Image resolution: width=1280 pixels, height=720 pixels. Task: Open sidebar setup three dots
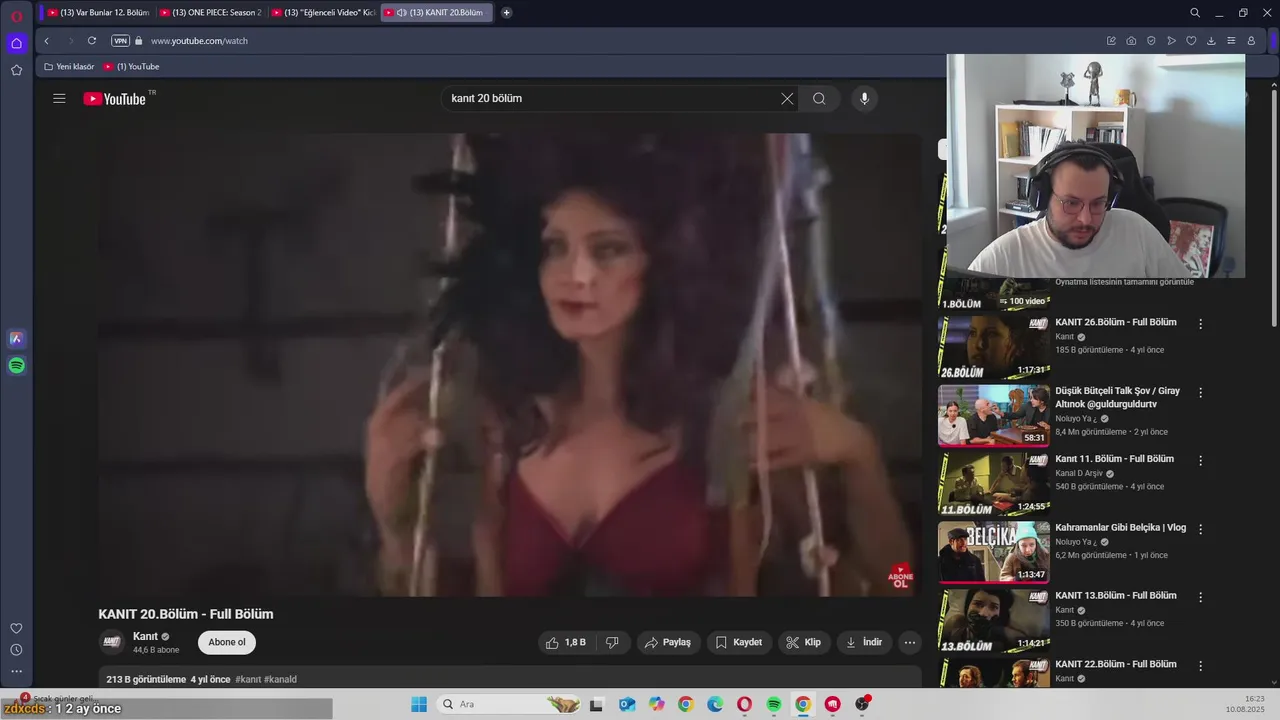point(16,671)
